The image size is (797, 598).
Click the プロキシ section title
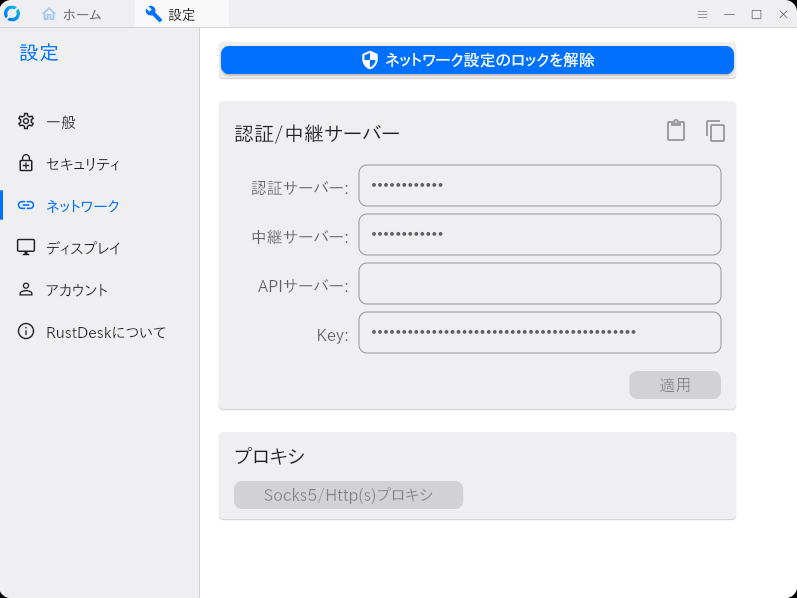(x=269, y=456)
